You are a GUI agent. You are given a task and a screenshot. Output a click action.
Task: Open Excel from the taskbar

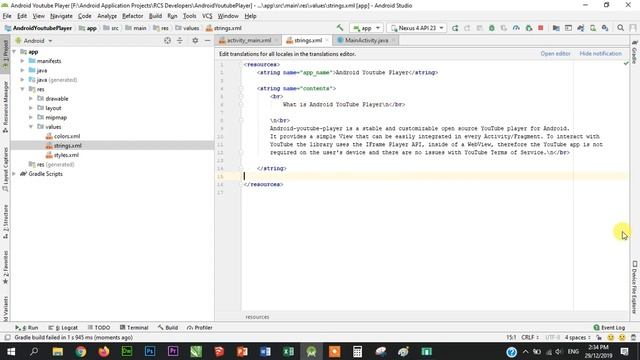point(288,351)
